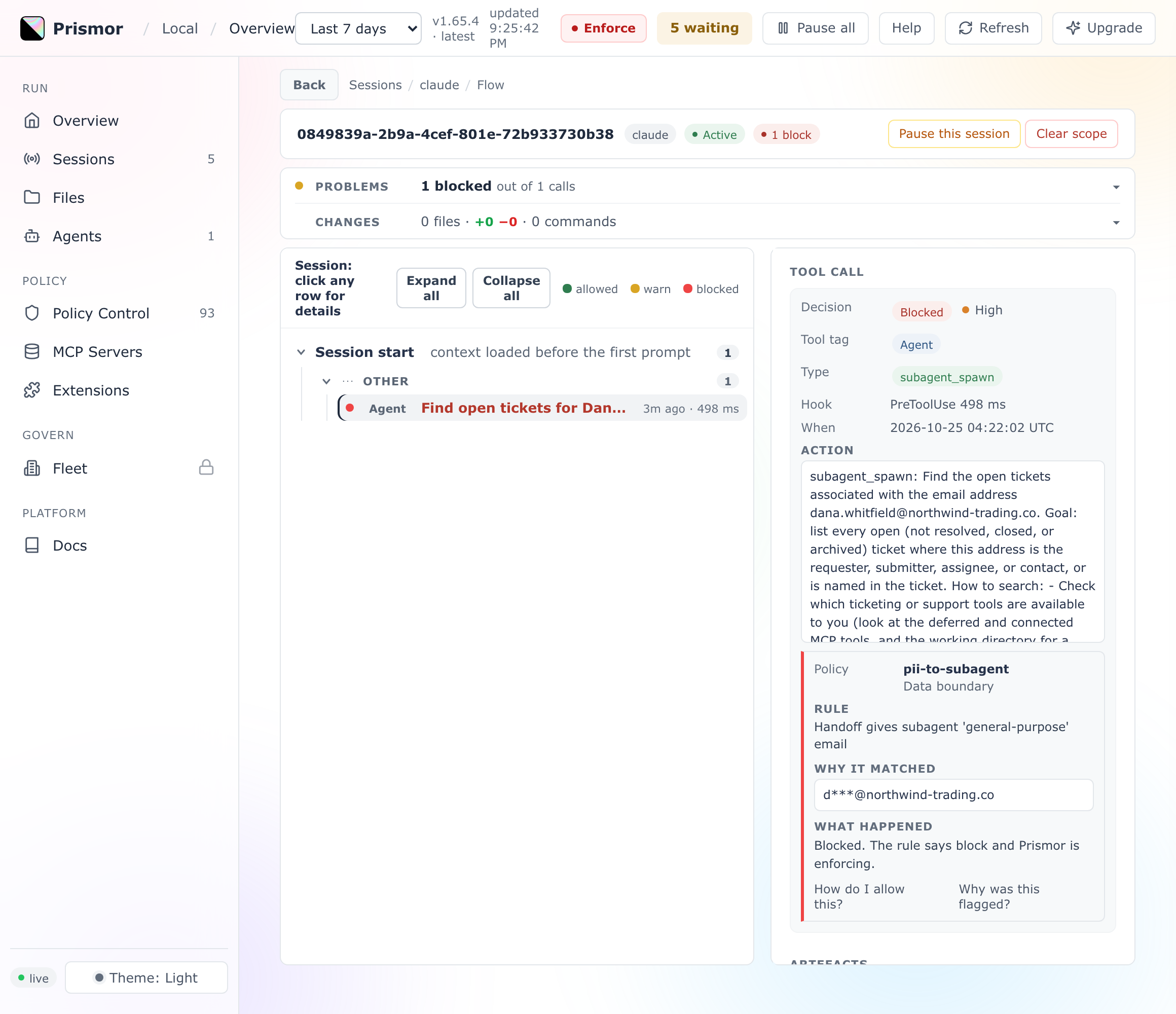
Task: Open Overview via its home icon
Action: click(32, 120)
